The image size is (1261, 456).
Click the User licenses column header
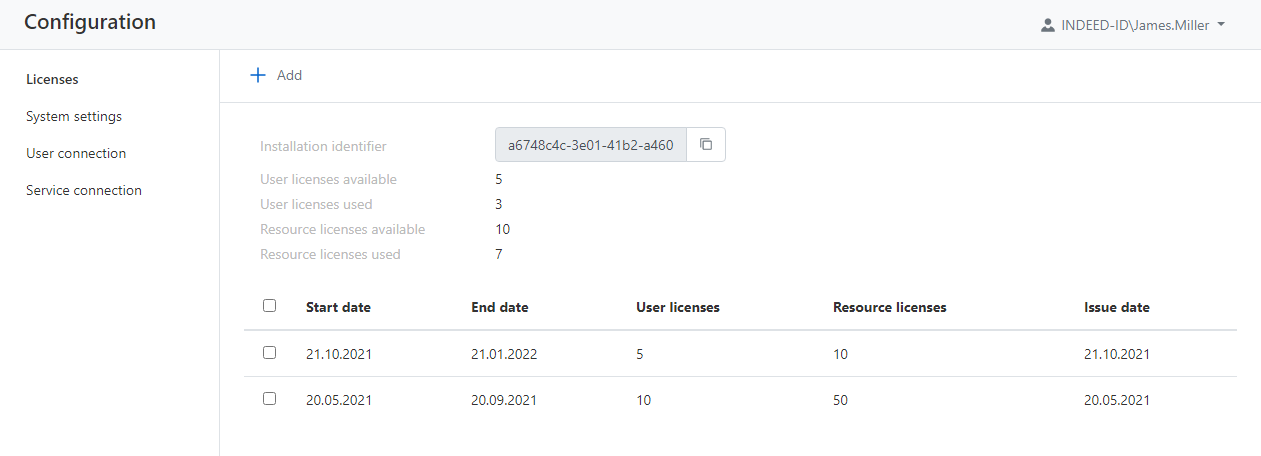(x=677, y=307)
